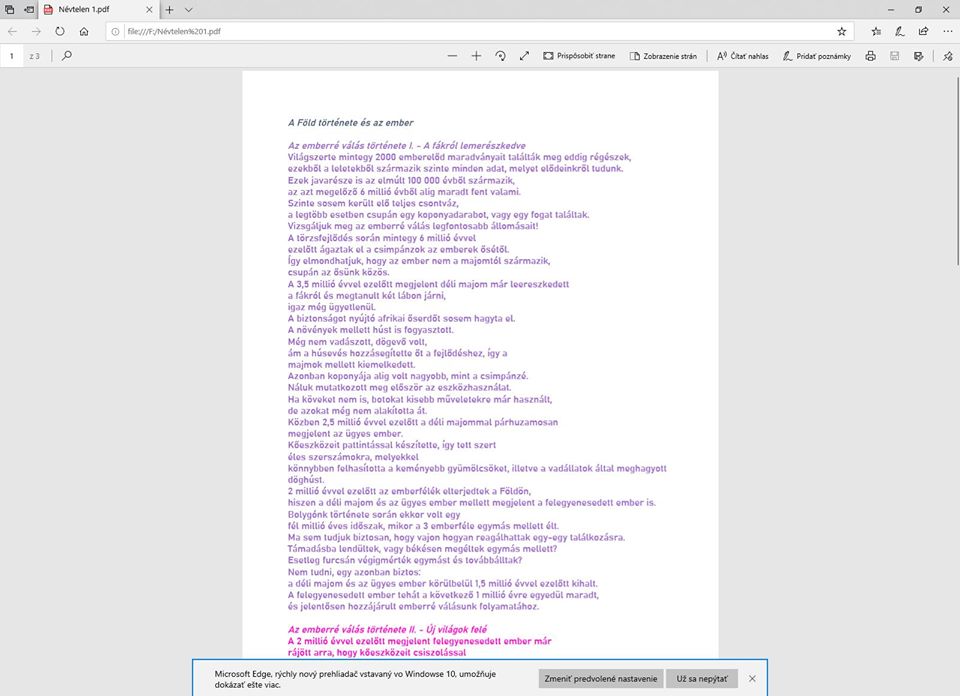The width and height of the screenshot is (960, 696).
Task: Click Prispôsobiť strane fit-to-page button
Action: (x=579, y=56)
